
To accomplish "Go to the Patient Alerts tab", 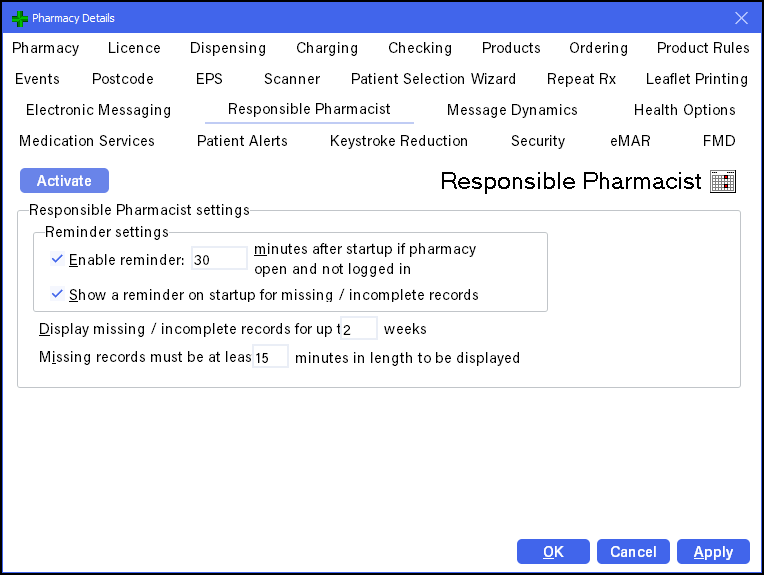I will 242,141.
